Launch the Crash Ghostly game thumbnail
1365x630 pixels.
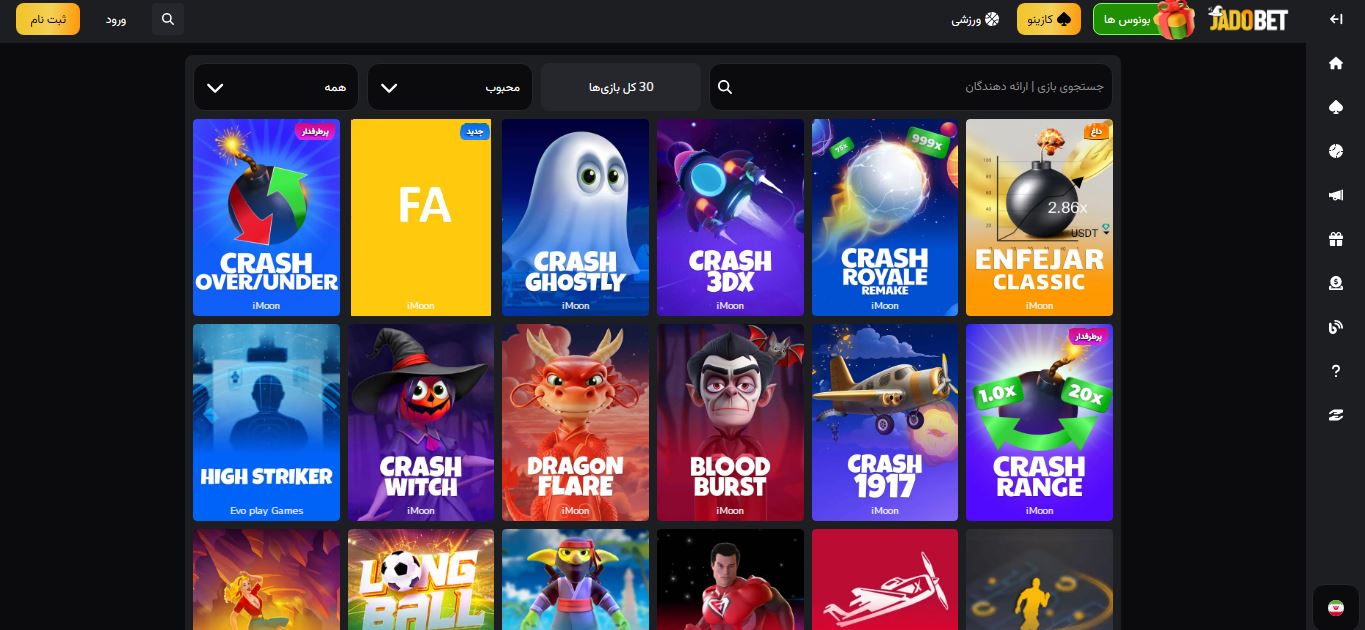pos(575,217)
